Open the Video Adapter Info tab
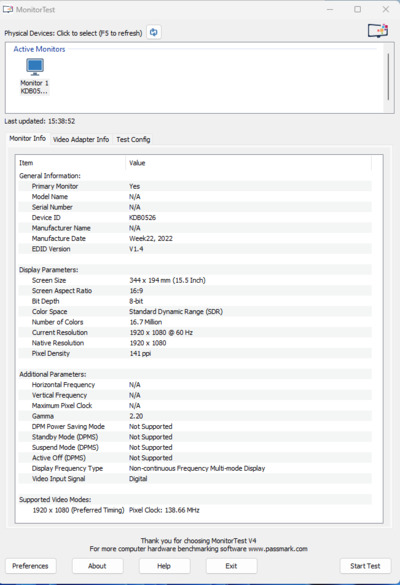400x585 pixels. click(x=81, y=140)
